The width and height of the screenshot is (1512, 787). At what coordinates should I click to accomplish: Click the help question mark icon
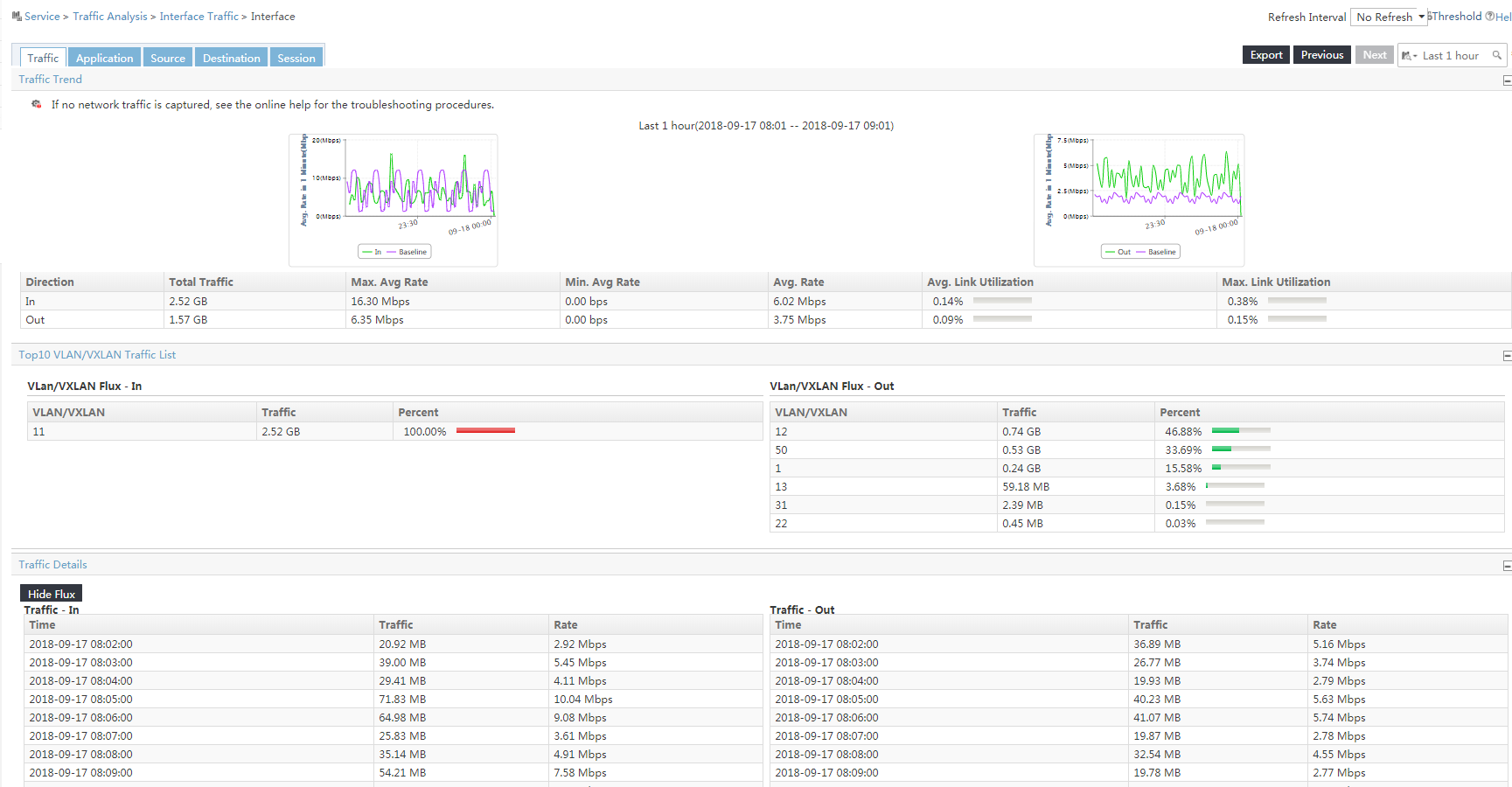pos(1490,17)
